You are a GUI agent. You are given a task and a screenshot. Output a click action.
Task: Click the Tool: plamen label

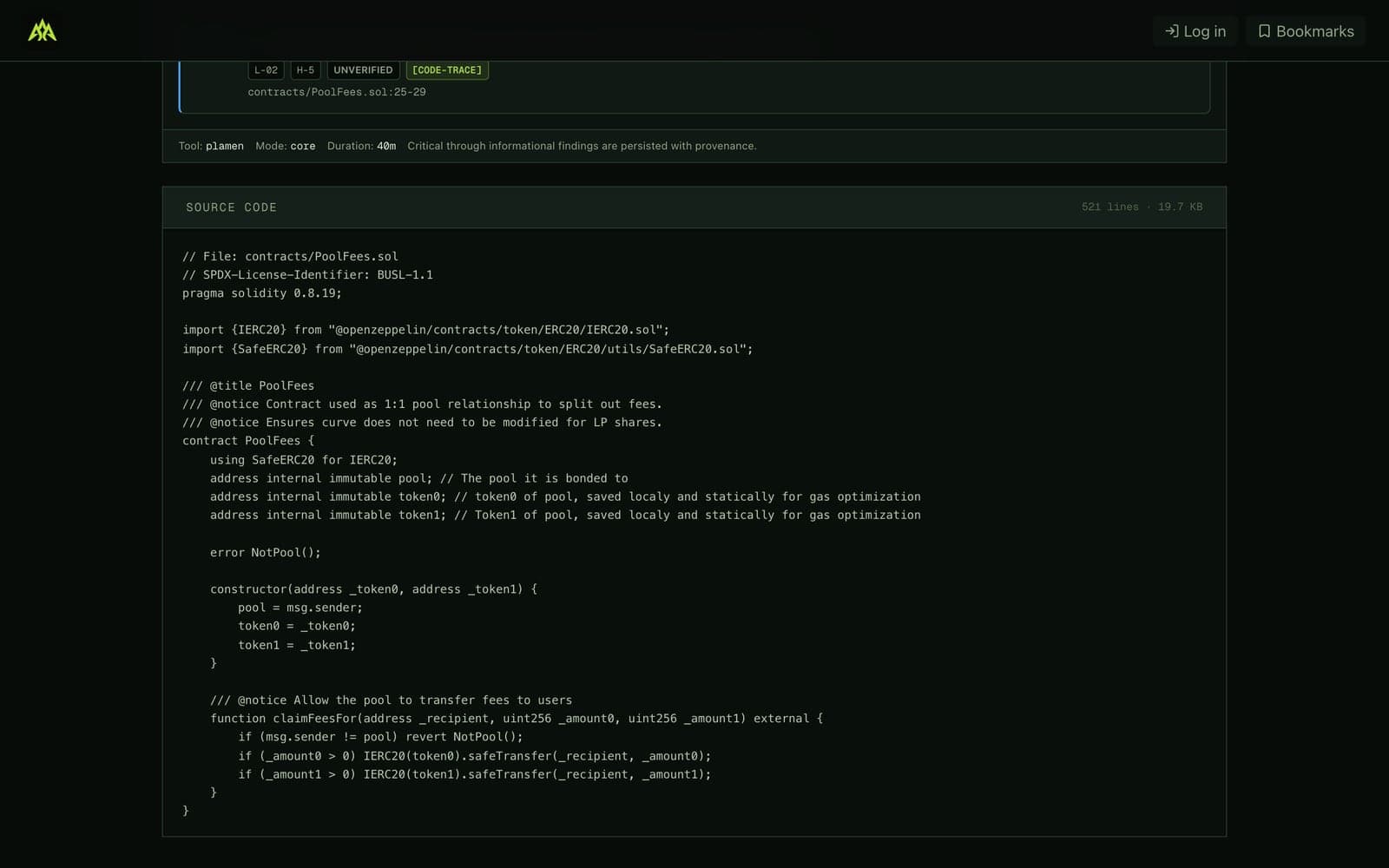click(x=211, y=146)
